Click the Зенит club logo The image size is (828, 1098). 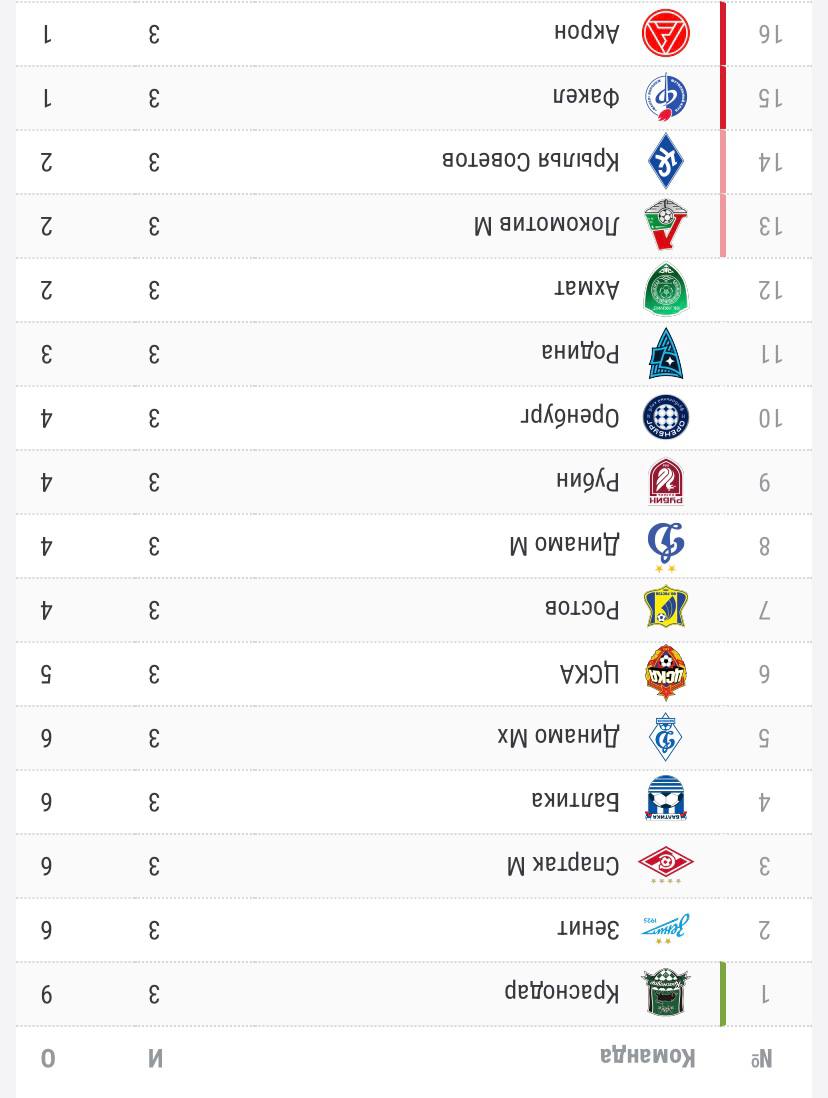665,929
